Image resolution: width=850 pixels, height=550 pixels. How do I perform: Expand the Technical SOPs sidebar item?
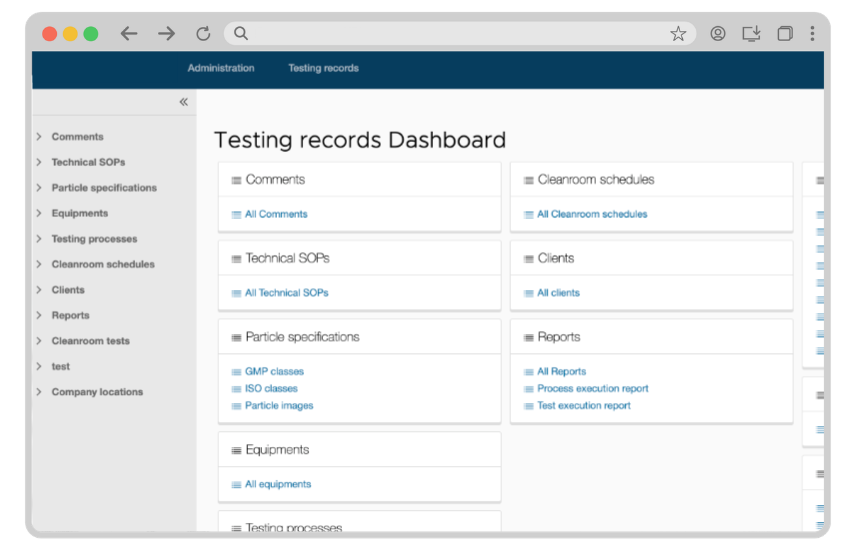(x=39, y=162)
